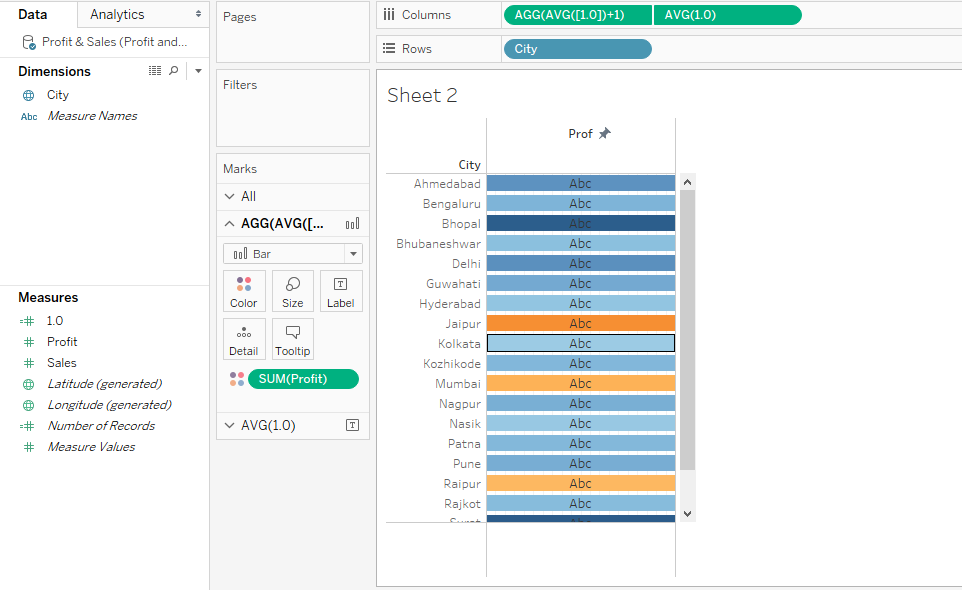Select the Data tab
Viewport: 962px width, 590px height.
tap(33, 14)
